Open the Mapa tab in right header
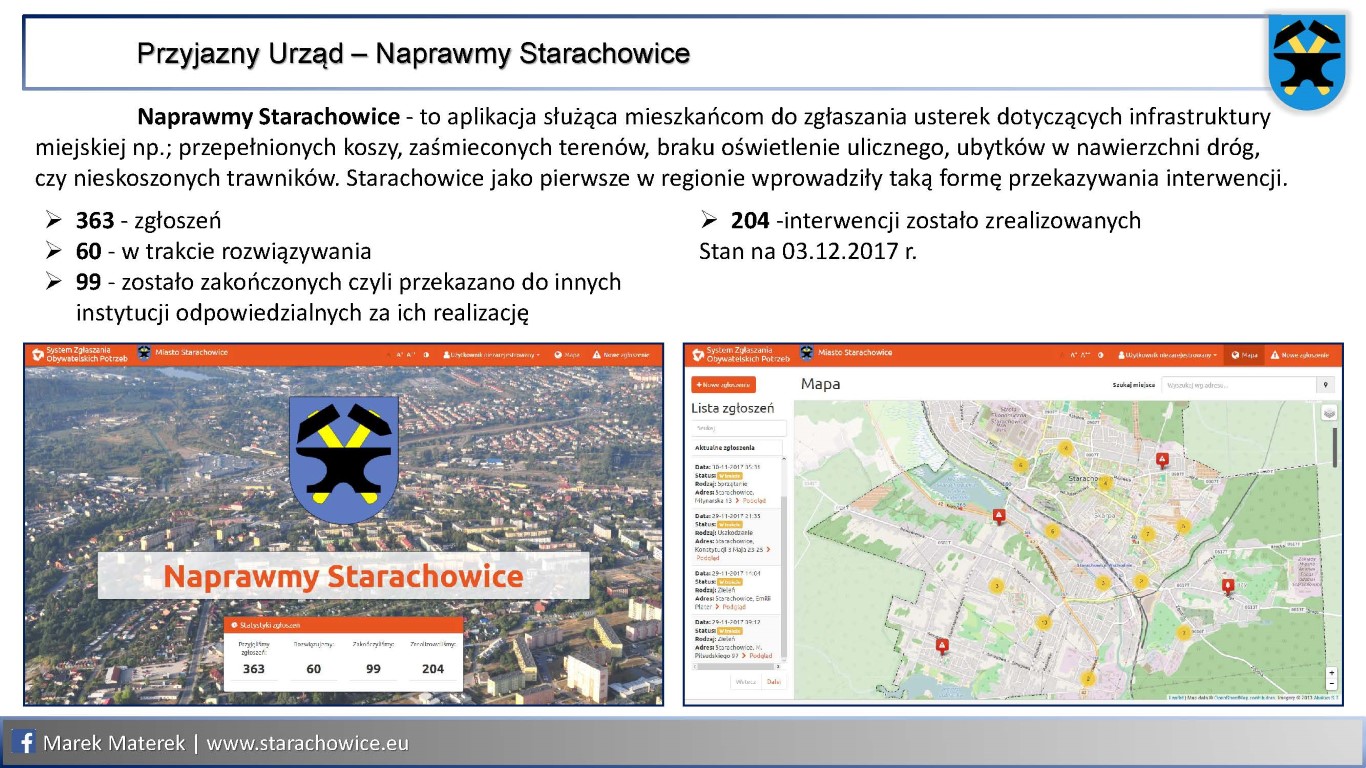The image size is (1366, 768). point(1243,355)
